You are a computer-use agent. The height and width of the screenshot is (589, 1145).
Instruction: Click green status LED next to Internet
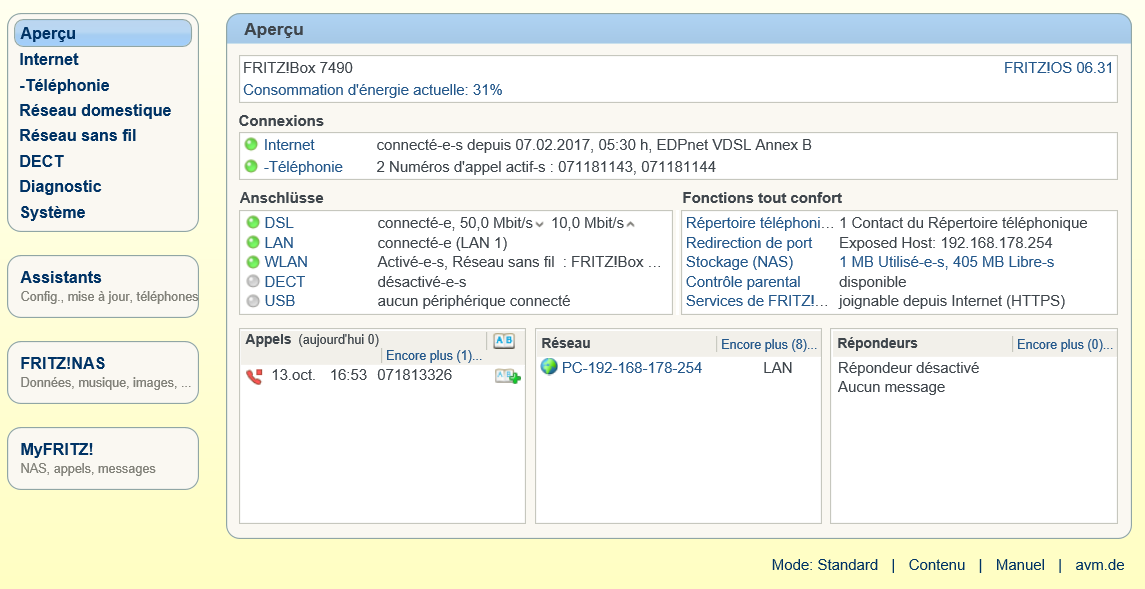[251, 145]
